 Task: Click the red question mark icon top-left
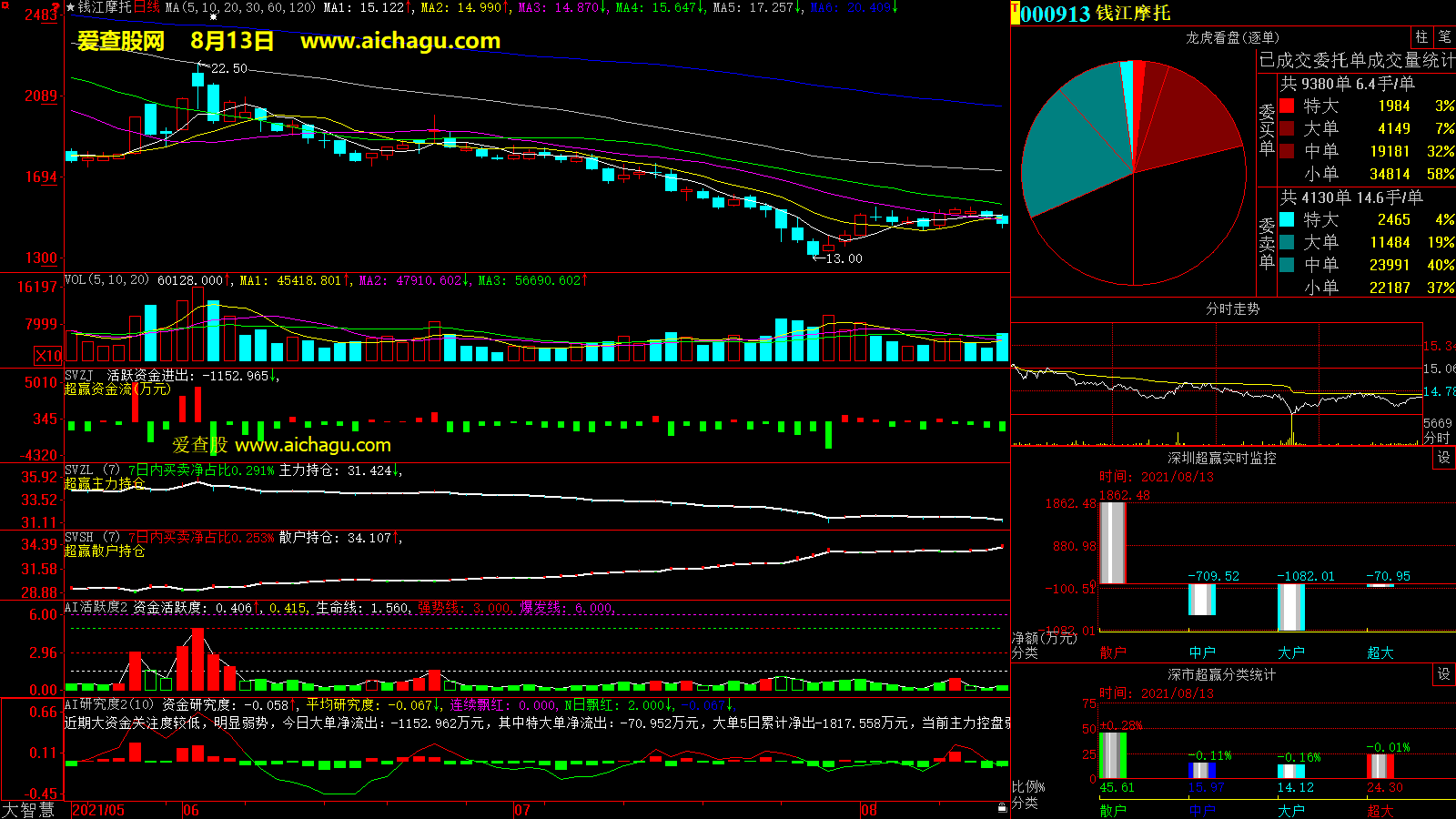click(x=56, y=7)
